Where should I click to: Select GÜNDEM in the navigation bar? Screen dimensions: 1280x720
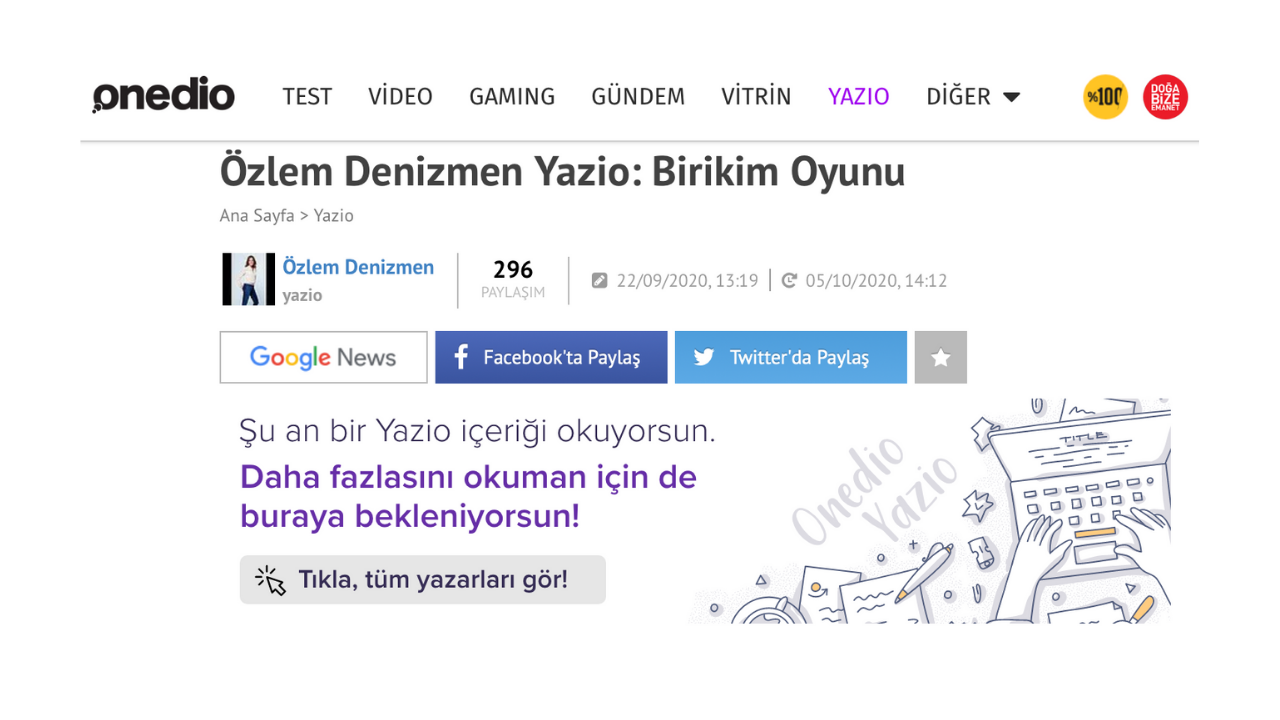point(638,97)
